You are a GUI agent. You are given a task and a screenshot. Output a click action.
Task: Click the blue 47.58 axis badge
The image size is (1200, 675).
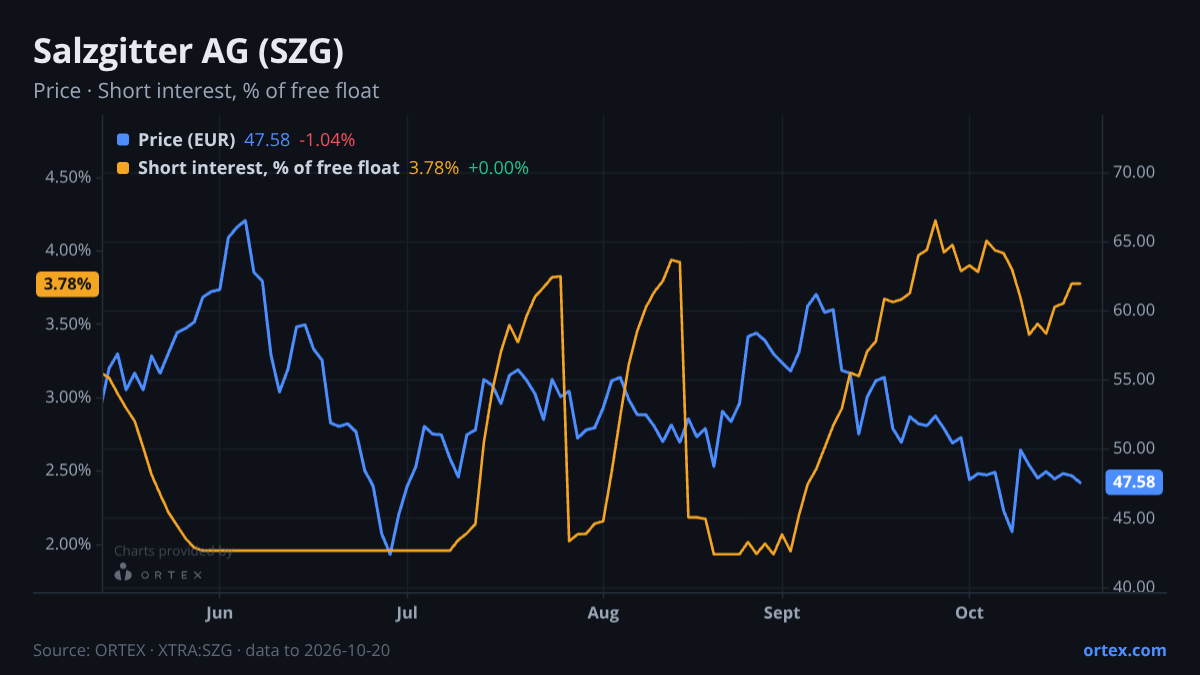pos(1134,483)
